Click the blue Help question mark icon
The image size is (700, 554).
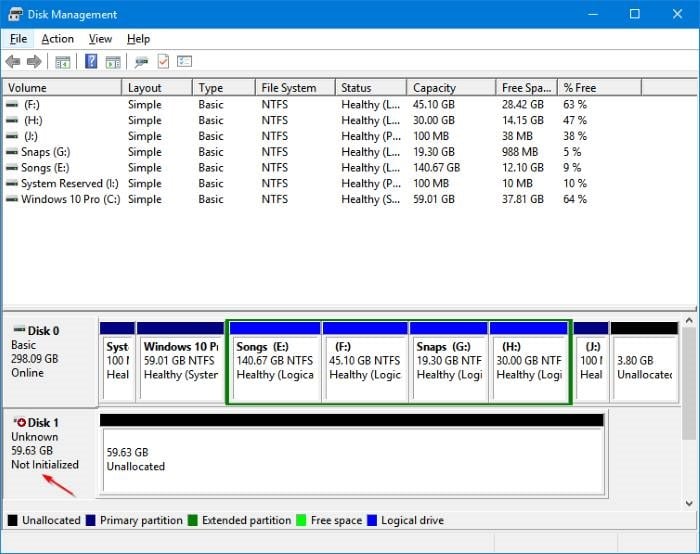91,61
